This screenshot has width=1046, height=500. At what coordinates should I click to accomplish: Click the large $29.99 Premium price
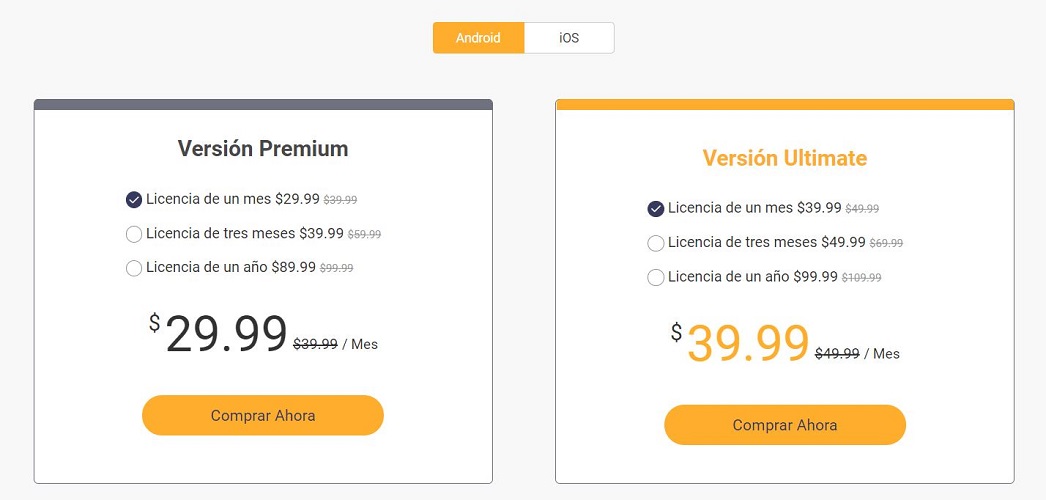coord(226,334)
